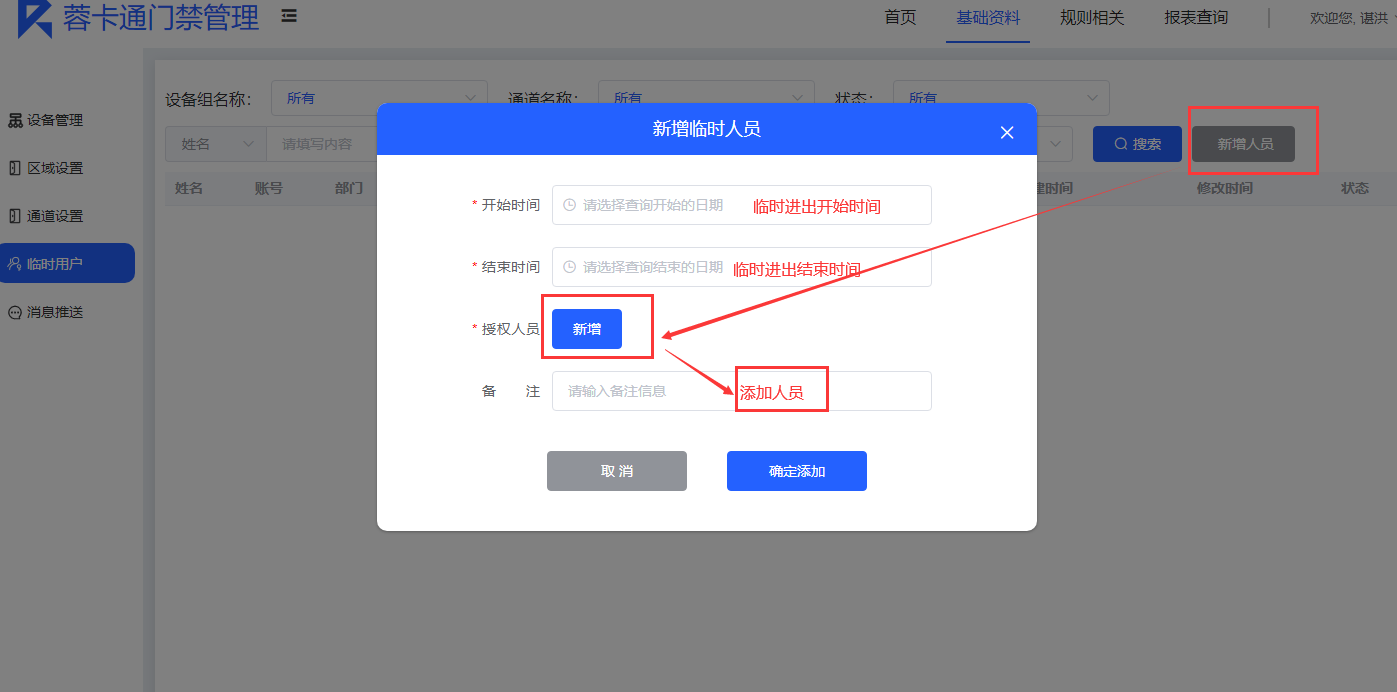Open 报表查询 tab
The image size is (1397, 692).
1196,17
